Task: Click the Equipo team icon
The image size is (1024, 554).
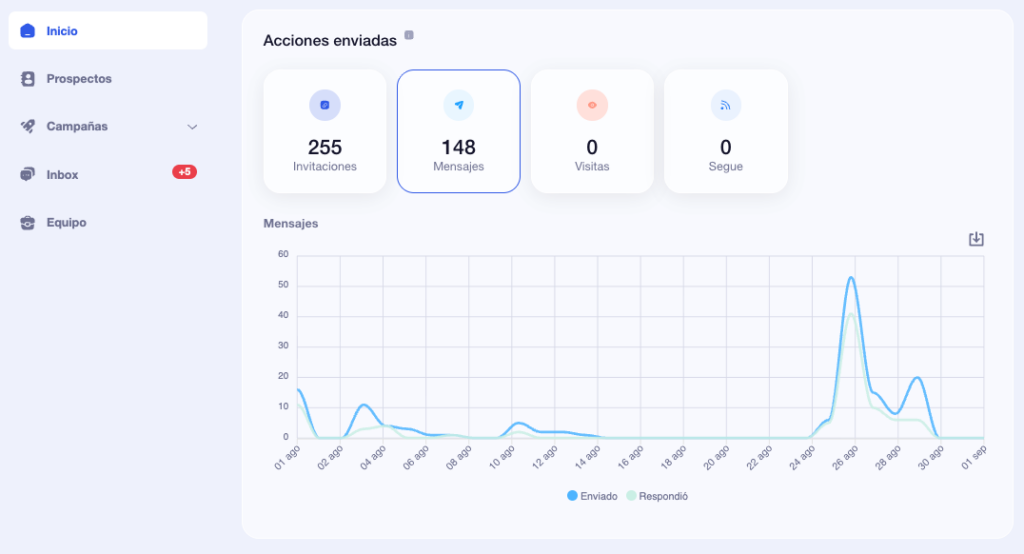Action: 28,223
